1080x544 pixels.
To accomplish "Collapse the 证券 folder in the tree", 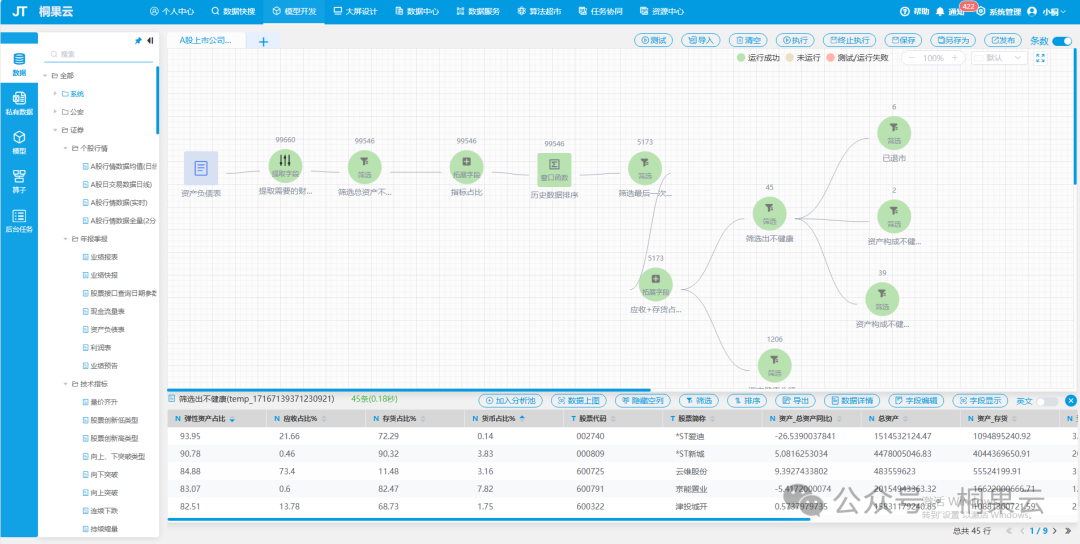I will point(56,130).
